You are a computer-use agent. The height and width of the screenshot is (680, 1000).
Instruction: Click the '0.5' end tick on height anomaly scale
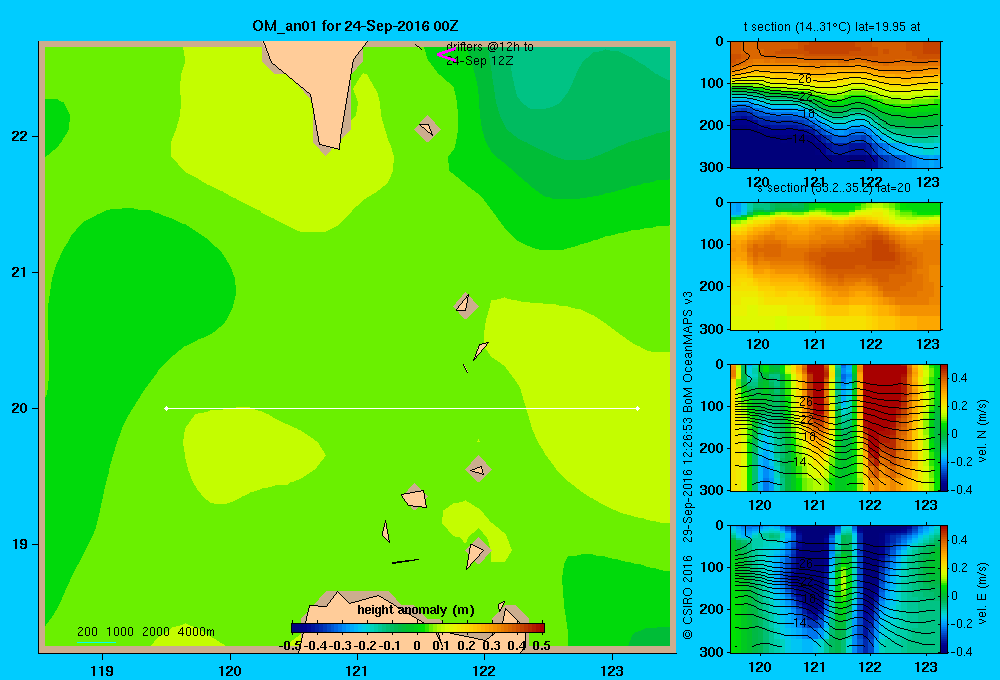(x=541, y=646)
